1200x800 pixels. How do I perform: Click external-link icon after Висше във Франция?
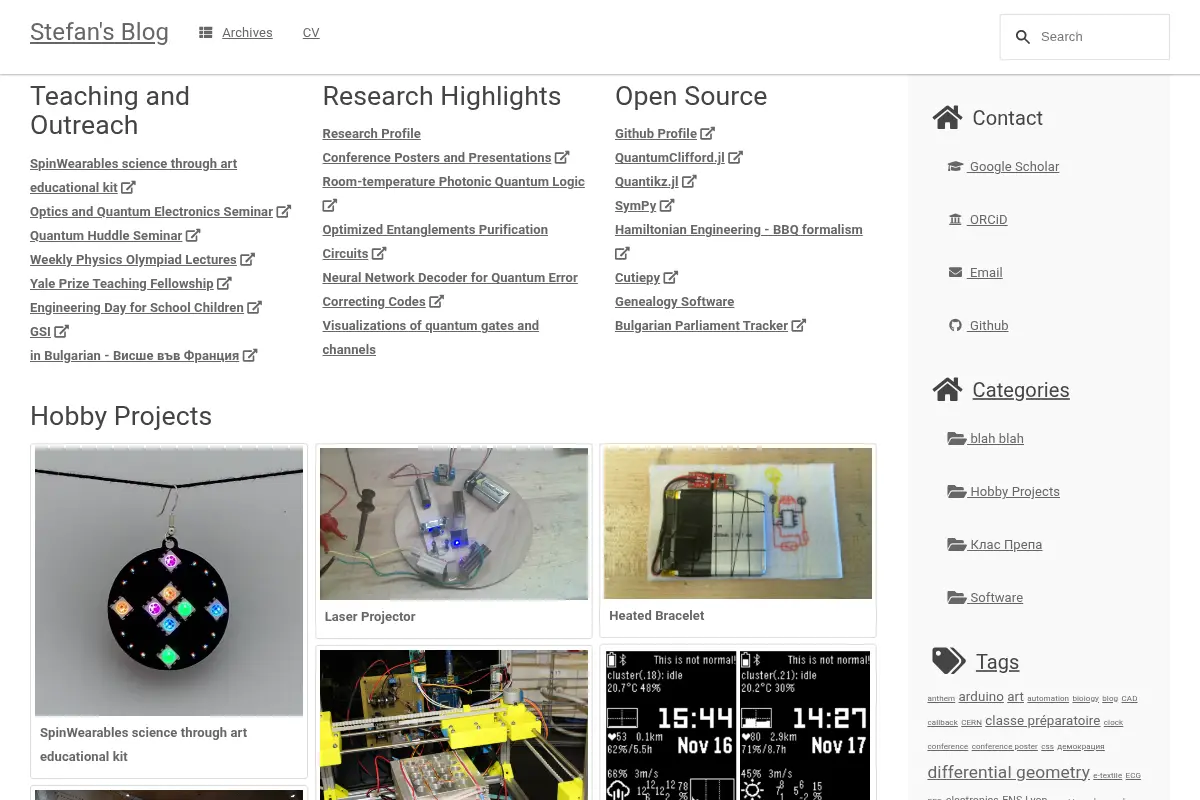(250, 355)
